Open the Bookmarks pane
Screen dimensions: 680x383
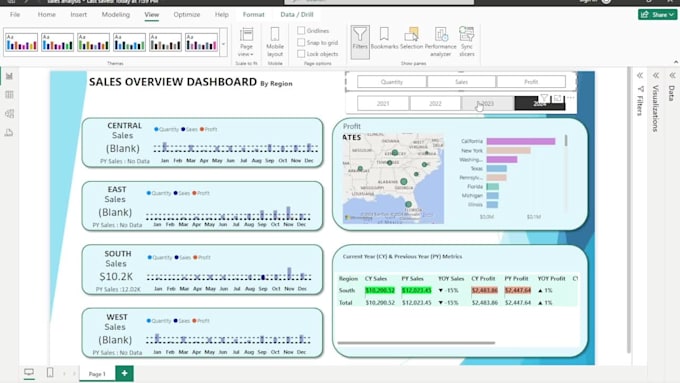384,39
